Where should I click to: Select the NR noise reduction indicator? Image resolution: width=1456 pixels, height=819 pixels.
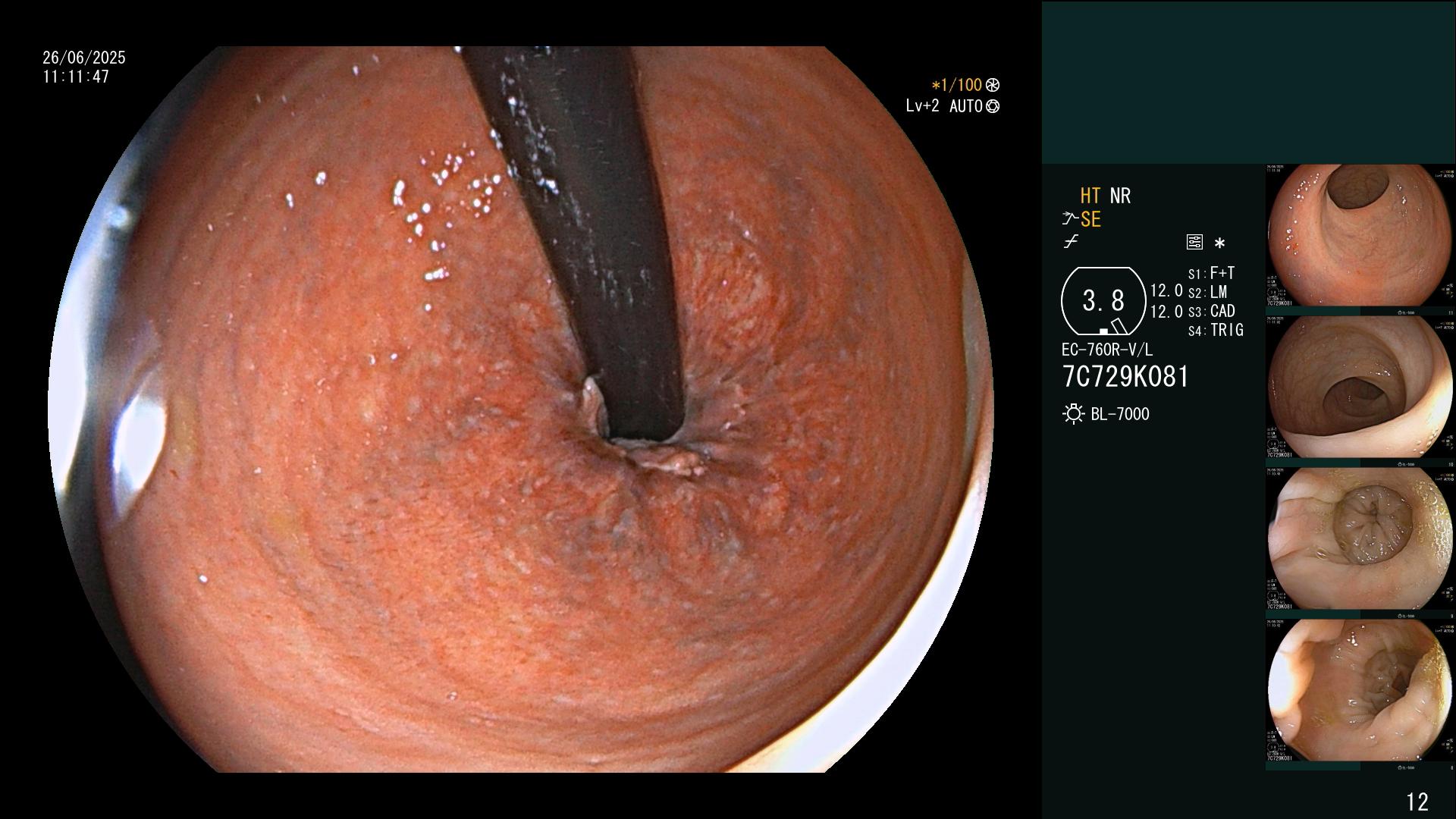coord(1120,196)
